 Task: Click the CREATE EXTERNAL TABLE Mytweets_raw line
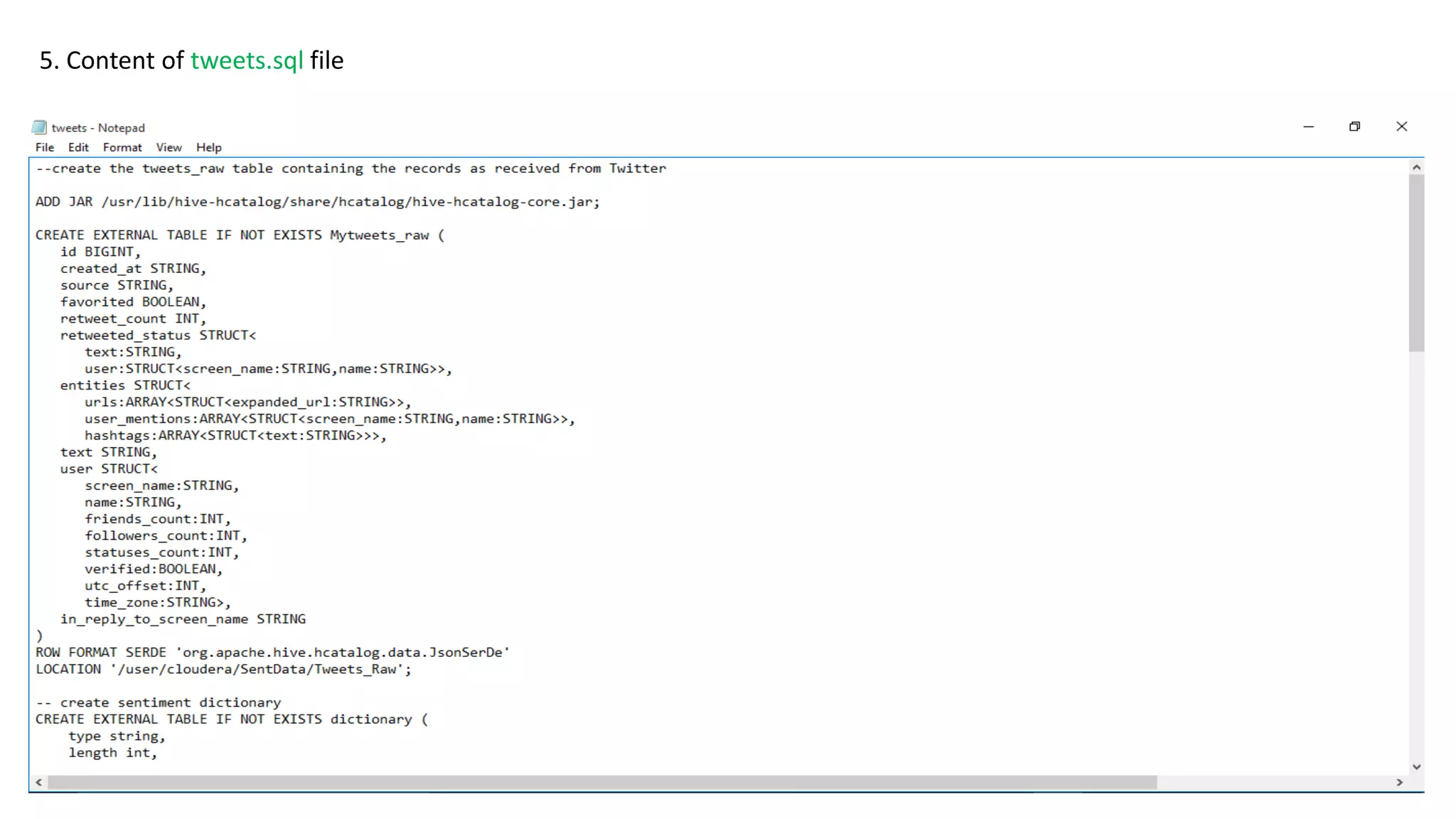click(240, 235)
